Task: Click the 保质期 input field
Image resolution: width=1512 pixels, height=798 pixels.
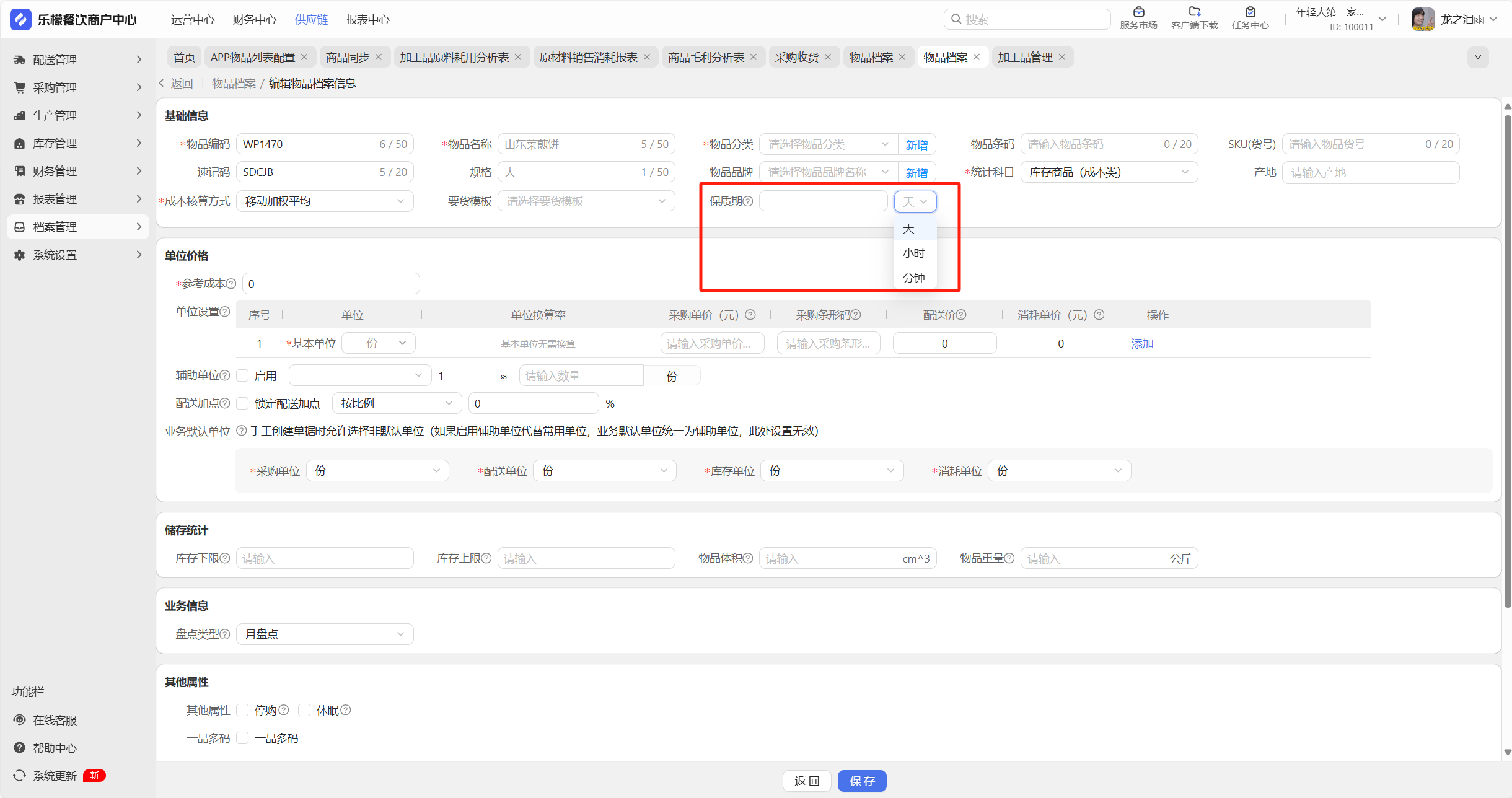Action: [823, 201]
